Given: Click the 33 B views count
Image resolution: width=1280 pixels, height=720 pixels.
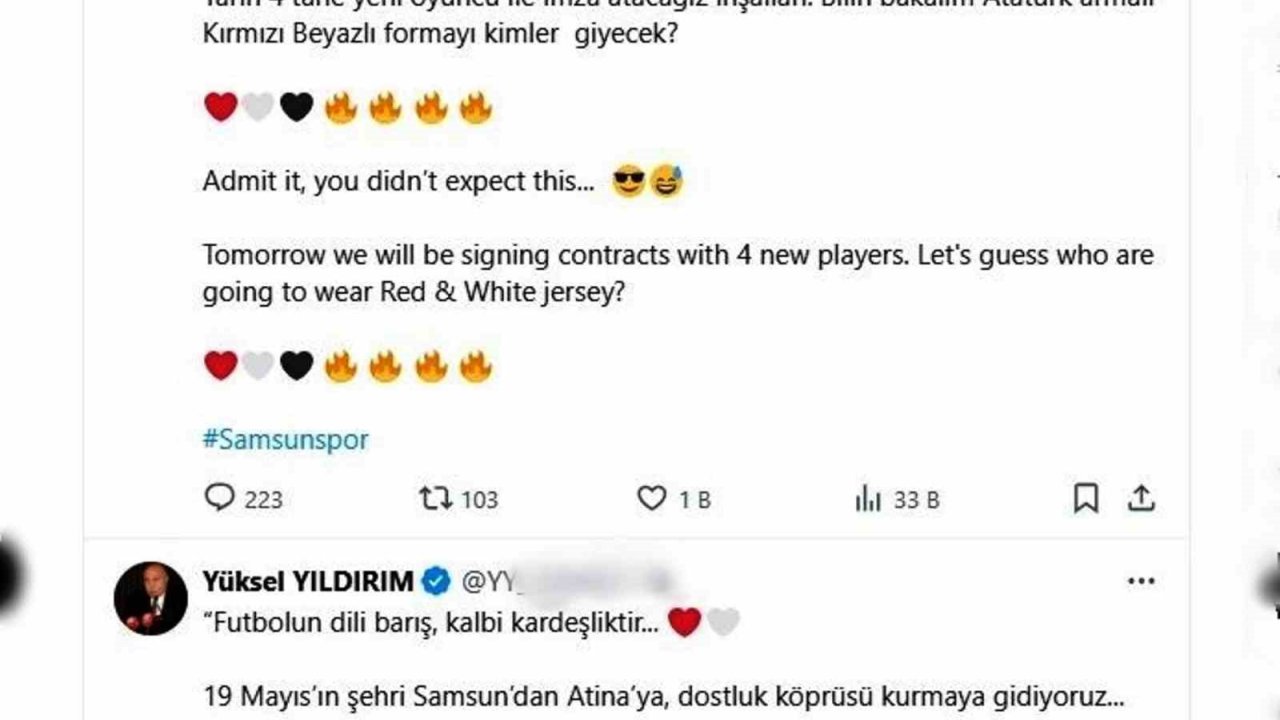Looking at the screenshot, I should 917,499.
